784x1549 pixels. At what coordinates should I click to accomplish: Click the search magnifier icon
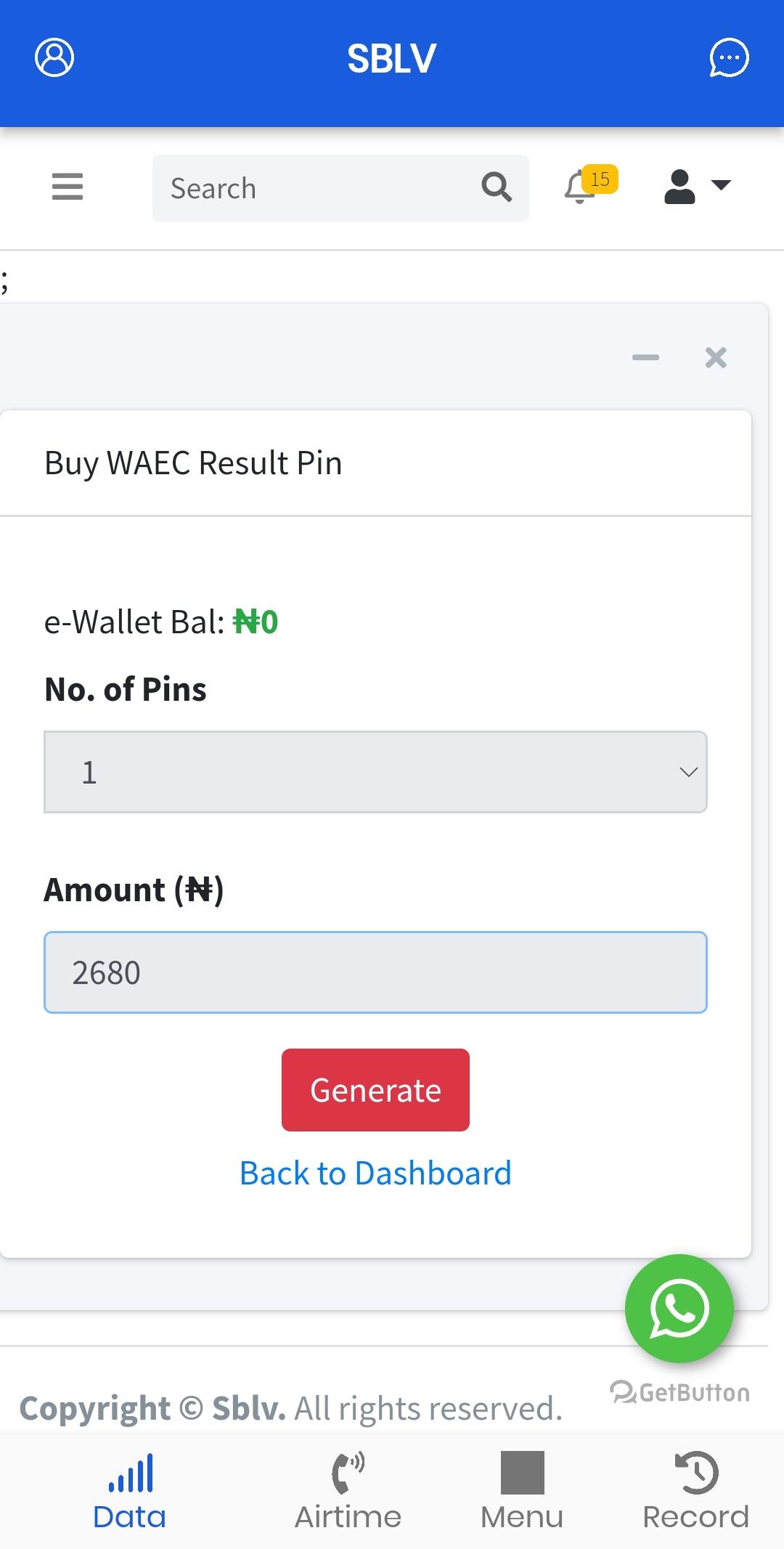(x=497, y=187)
